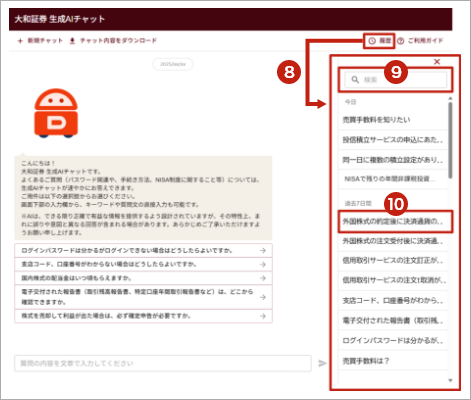The height and width of the screenshot is (400, 471).
Task: Click the orange robot avatar
Action: [56, 113]
